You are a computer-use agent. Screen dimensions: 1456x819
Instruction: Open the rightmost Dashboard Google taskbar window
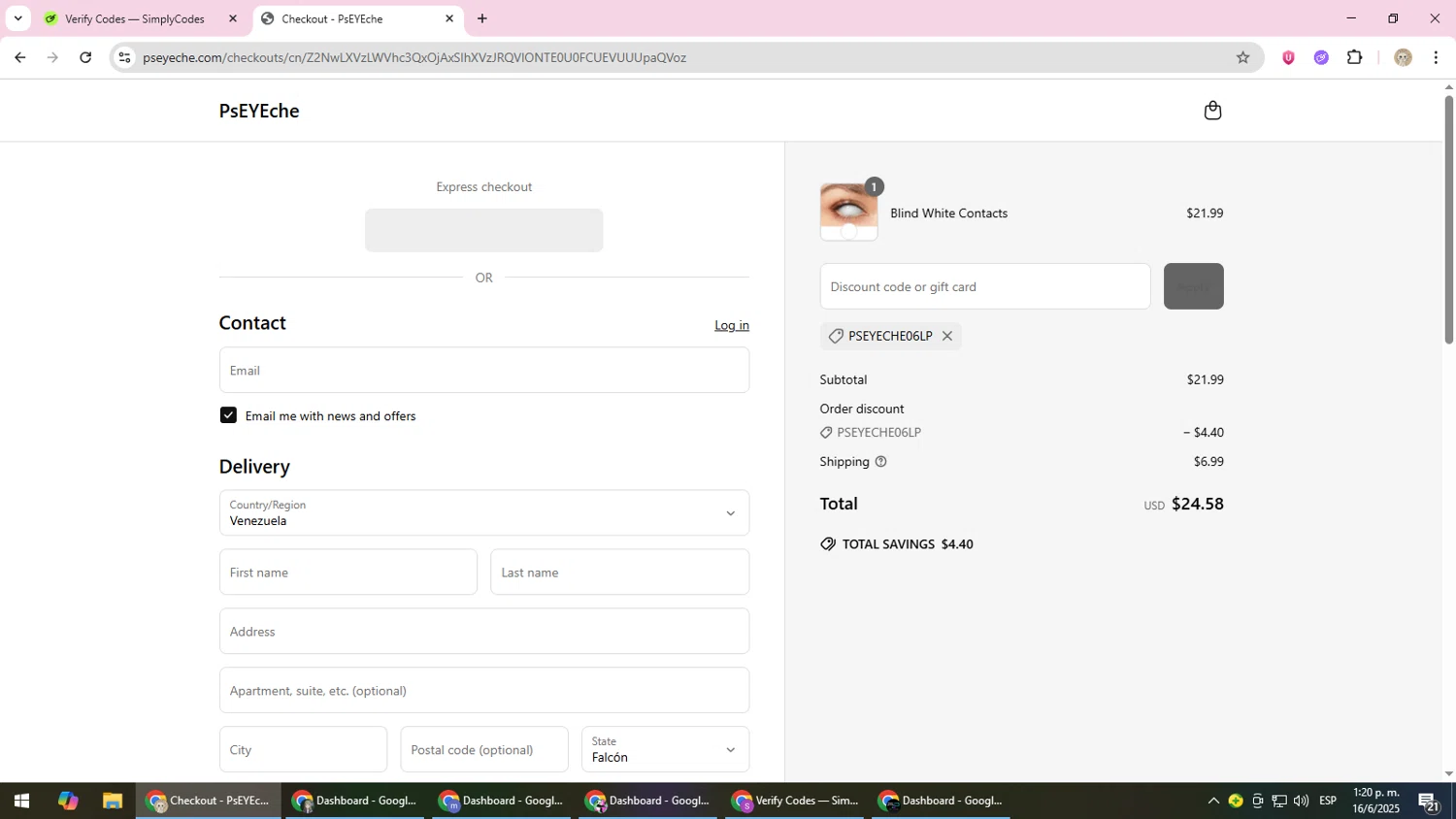click(941, 802)
